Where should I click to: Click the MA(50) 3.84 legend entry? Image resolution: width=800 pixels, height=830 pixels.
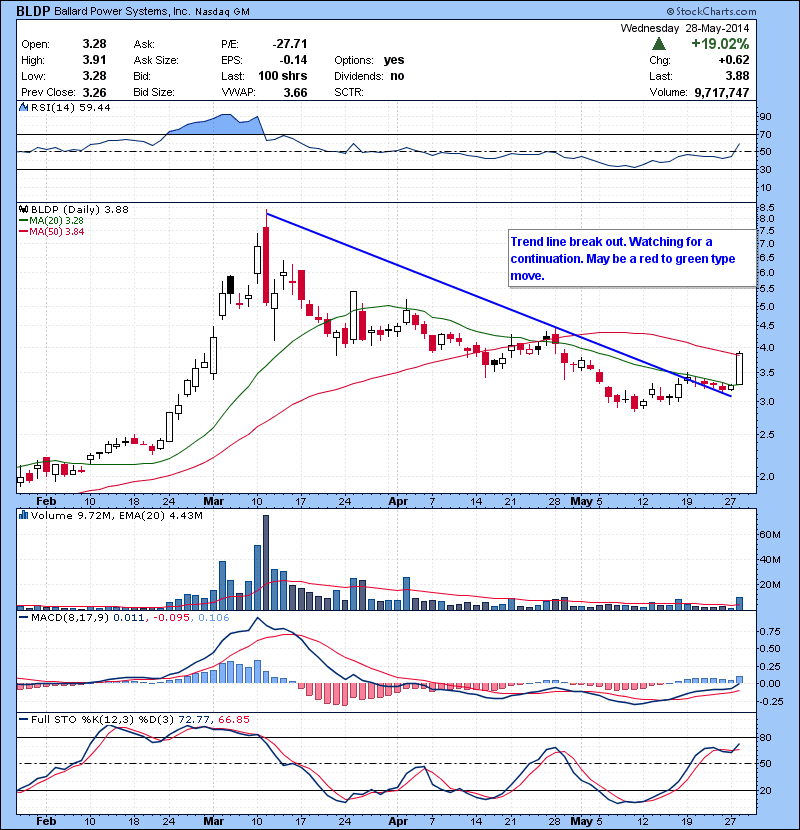(x=56, y=232)
